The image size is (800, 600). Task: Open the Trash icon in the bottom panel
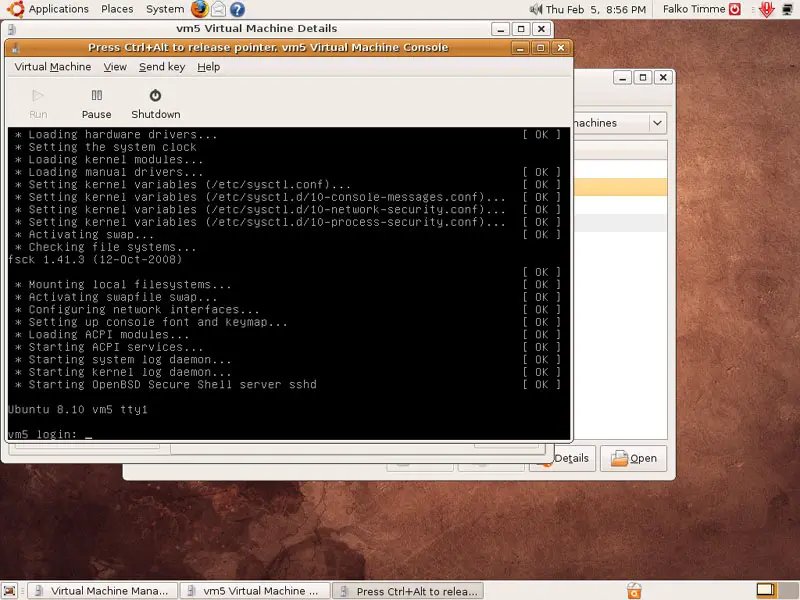[x=634, y=591]
